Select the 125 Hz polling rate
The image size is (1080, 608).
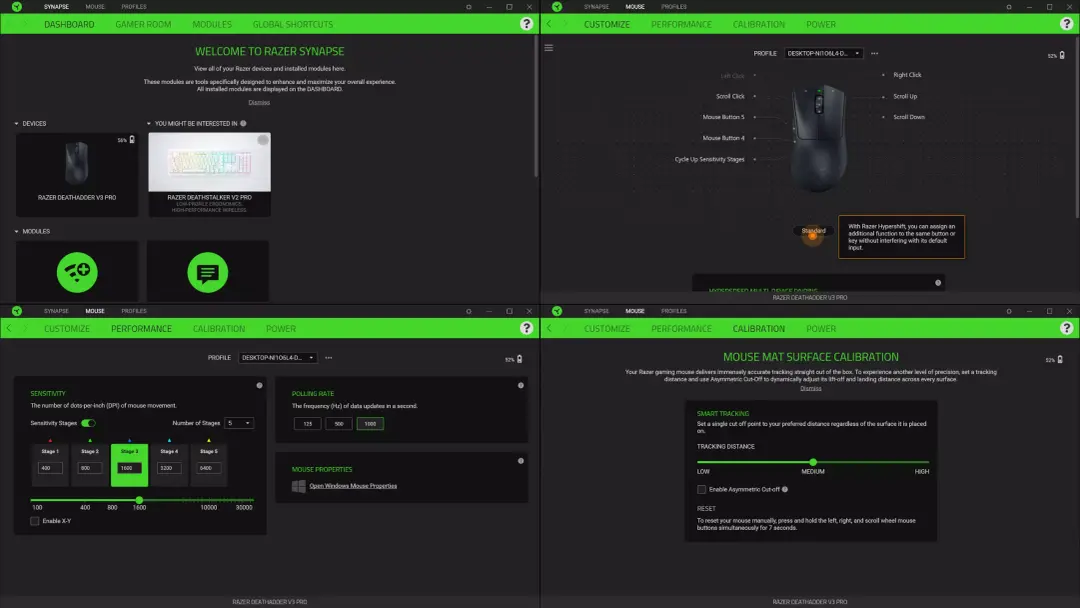307,423
